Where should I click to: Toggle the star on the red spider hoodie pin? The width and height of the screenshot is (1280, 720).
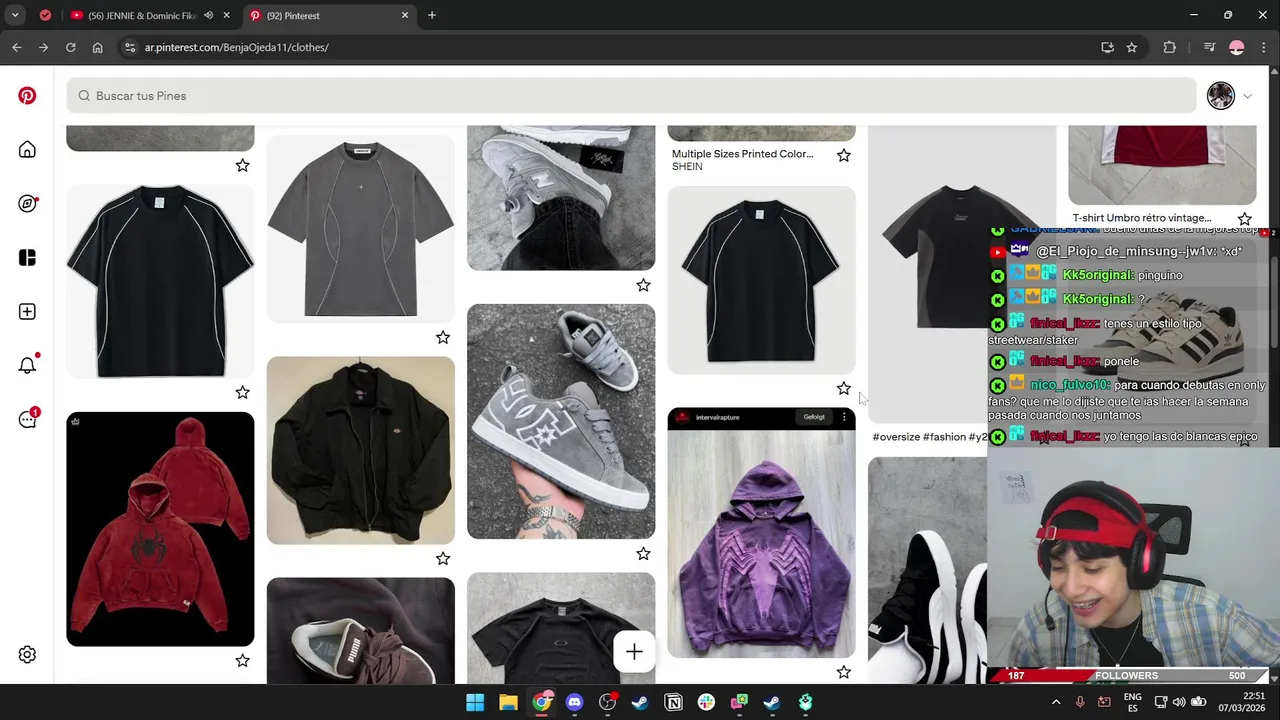click(x=242, y=661)
